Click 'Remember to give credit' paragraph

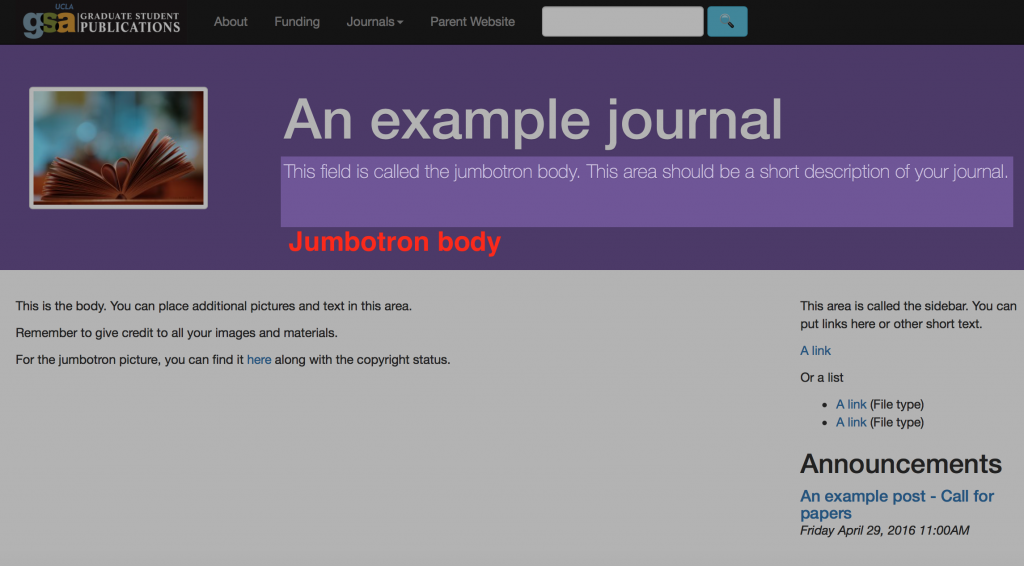pyautogui.click(x=176, y=333)
